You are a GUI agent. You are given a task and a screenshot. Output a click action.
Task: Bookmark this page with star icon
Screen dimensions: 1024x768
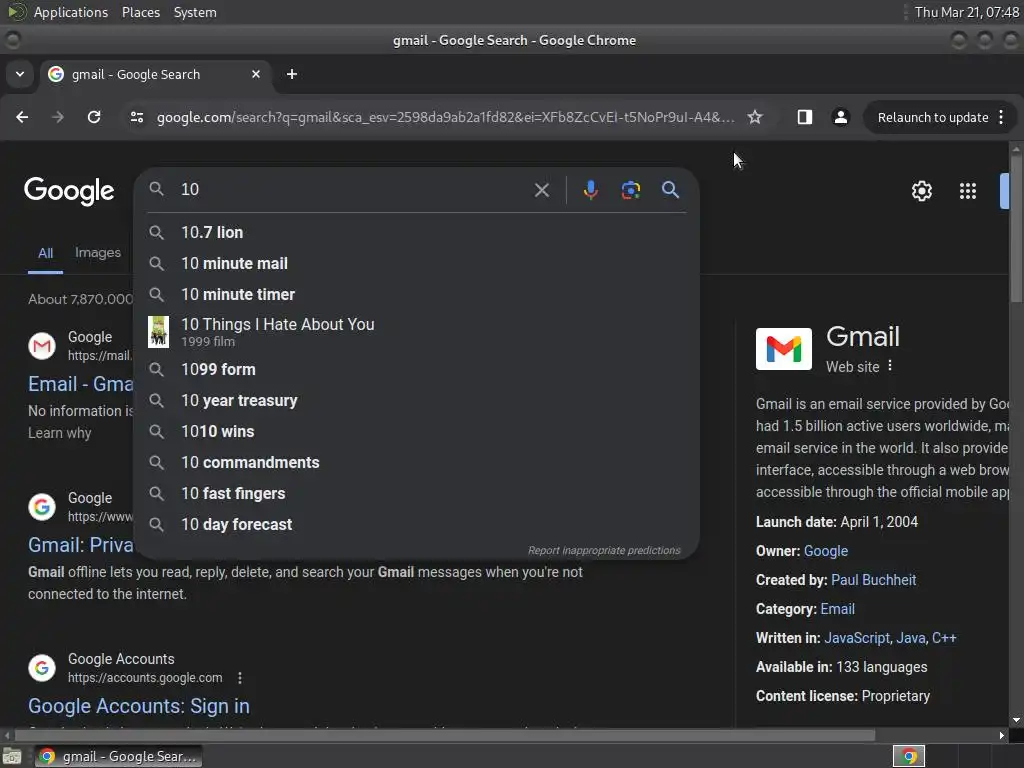(755, 117)
